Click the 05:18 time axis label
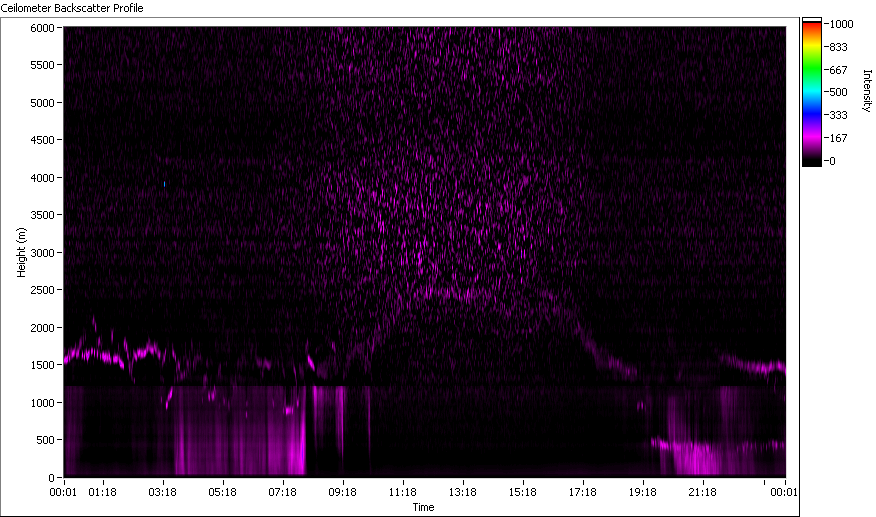The height and width of the screenshot is (517, 876). (223, 492)
